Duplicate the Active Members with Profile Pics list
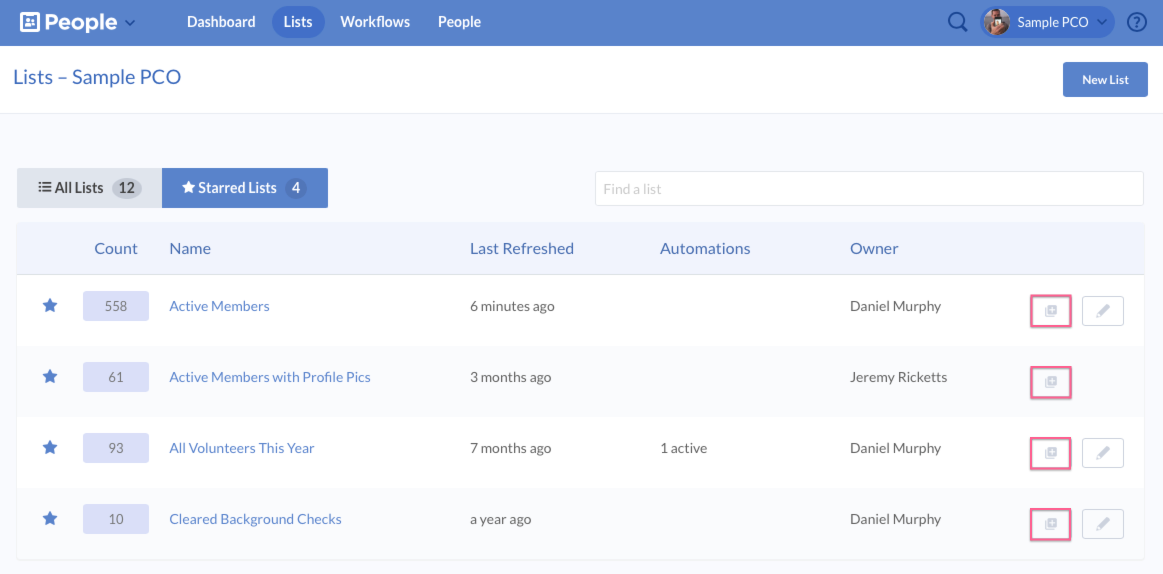Screen dimensions: 1163x574 [x=1051, y=382]
